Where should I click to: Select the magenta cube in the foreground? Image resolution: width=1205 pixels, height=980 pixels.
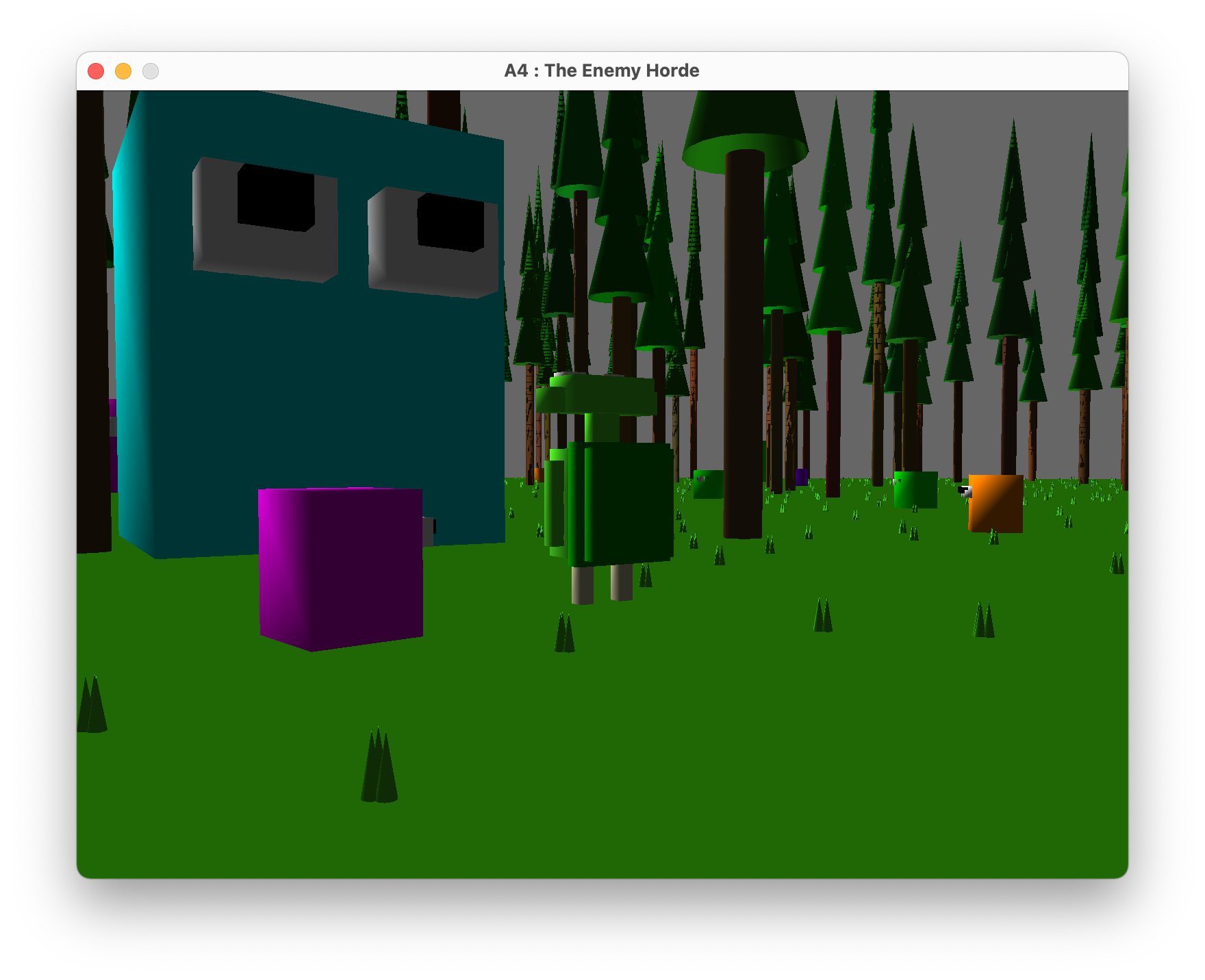[340, 567]
